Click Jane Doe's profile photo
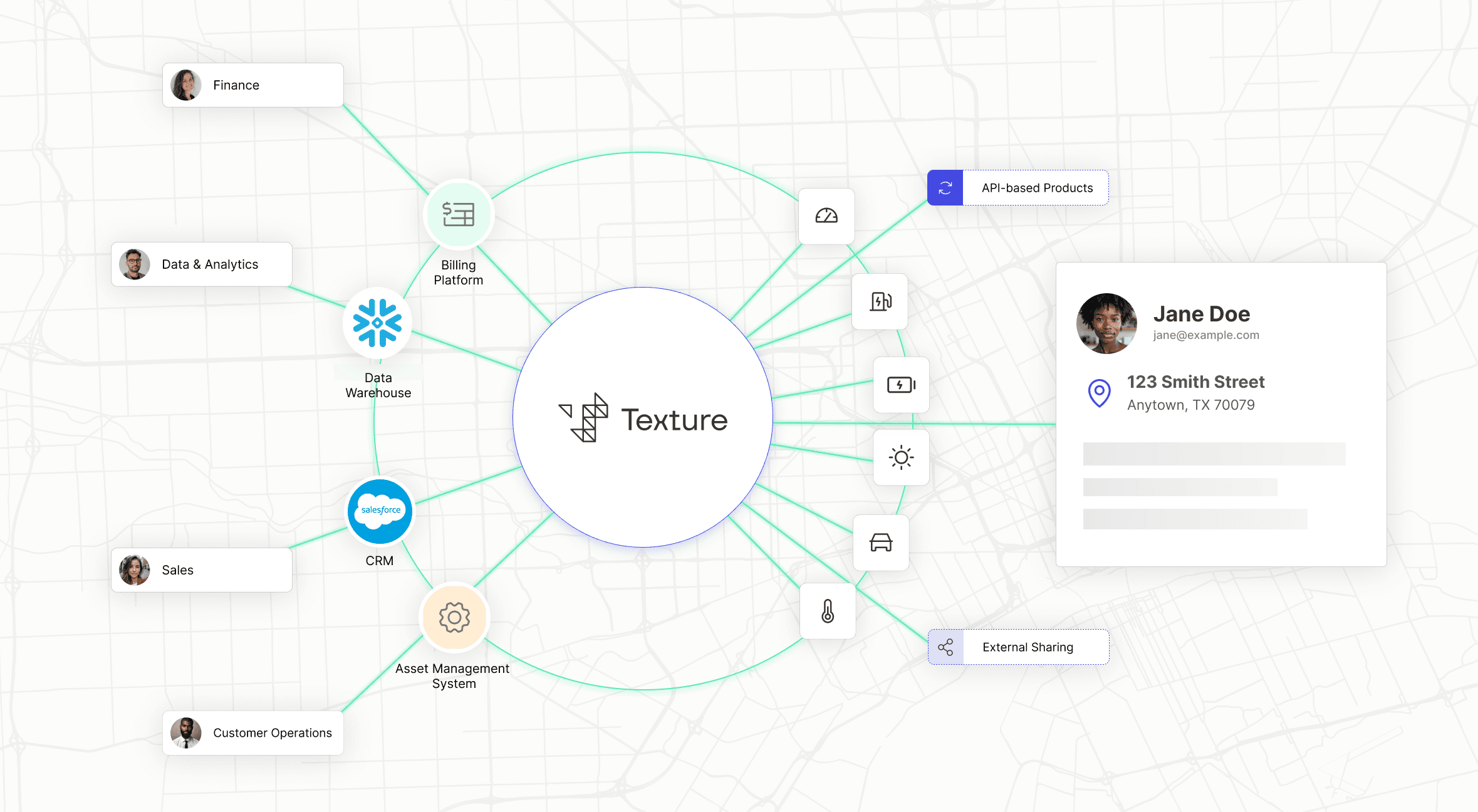The image size is (1478, 812). [1106, 323]
